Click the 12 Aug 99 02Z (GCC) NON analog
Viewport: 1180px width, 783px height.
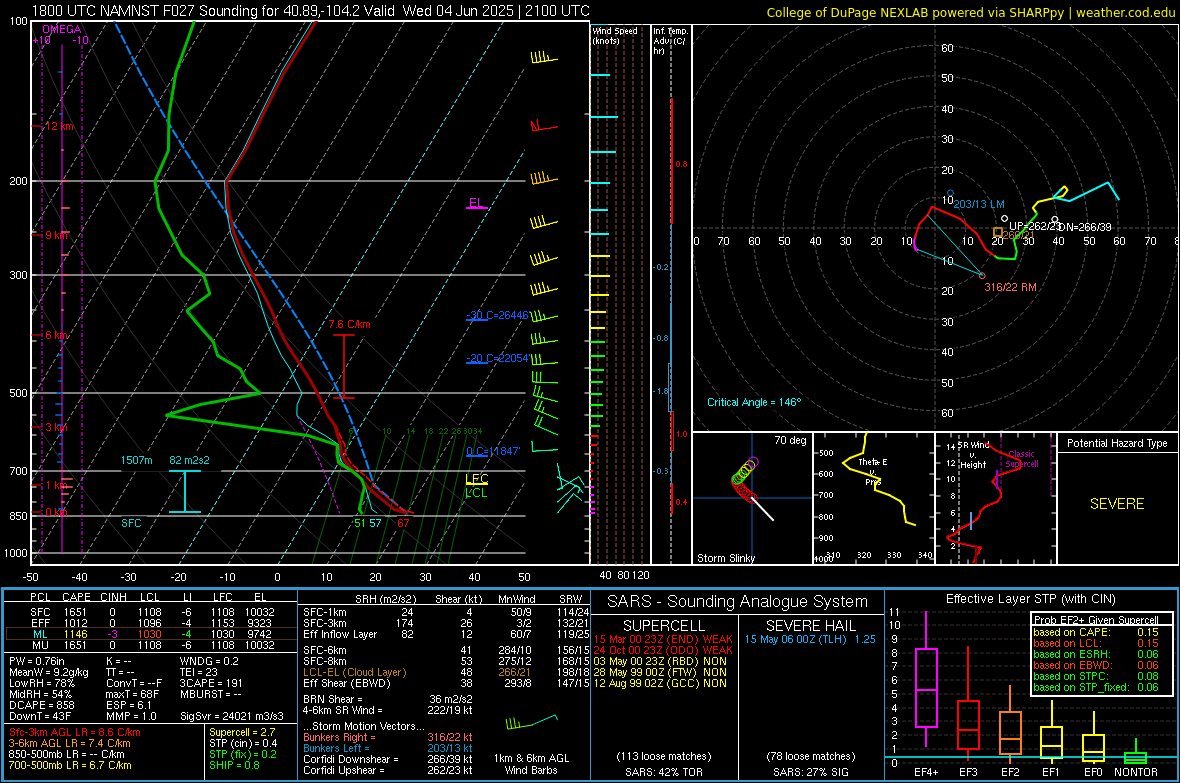click(660, 683)
